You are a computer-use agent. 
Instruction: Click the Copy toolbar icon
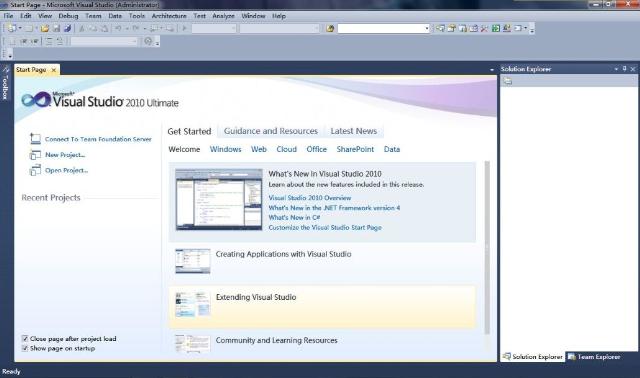(93, 28)
